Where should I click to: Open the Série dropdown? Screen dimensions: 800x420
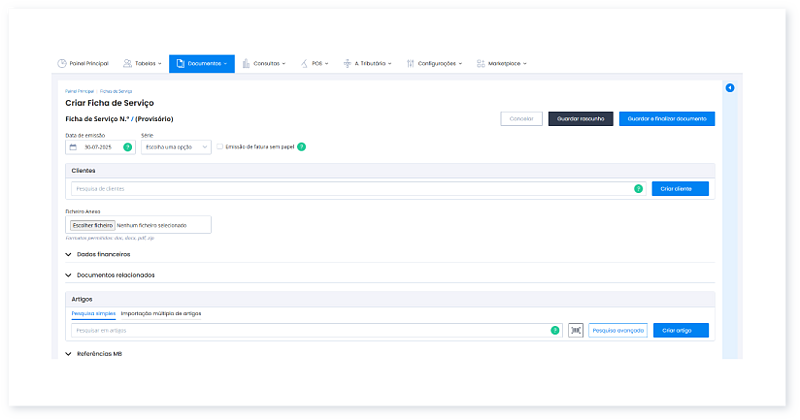click(x=176, y=147)
